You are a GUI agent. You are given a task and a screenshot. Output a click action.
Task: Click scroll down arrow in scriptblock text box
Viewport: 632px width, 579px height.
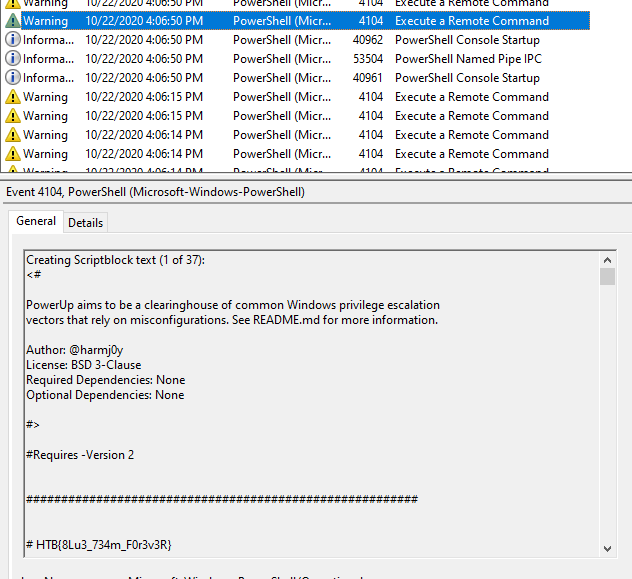[607, 548]
